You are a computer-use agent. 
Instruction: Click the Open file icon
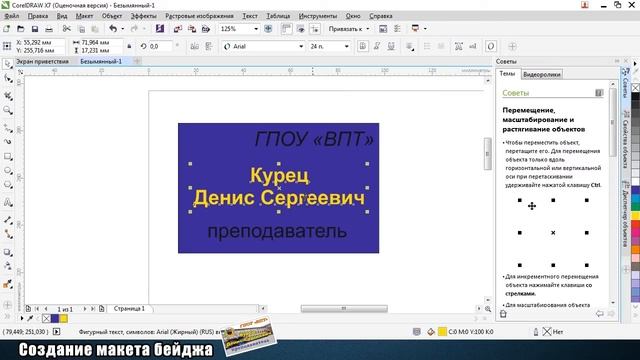20,29
